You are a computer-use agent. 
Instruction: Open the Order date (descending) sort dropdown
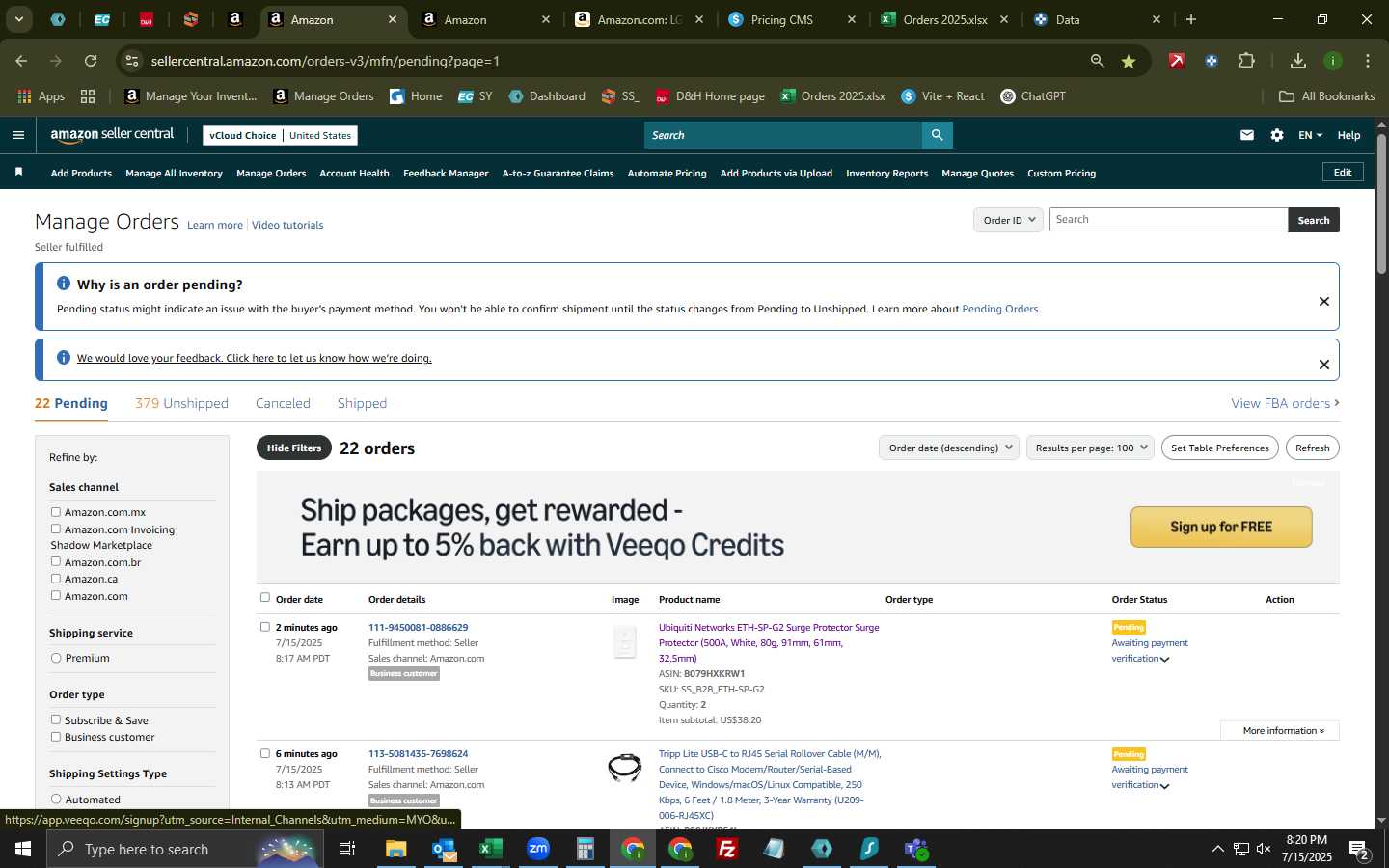pyautogui.click(x=949, y=448)
